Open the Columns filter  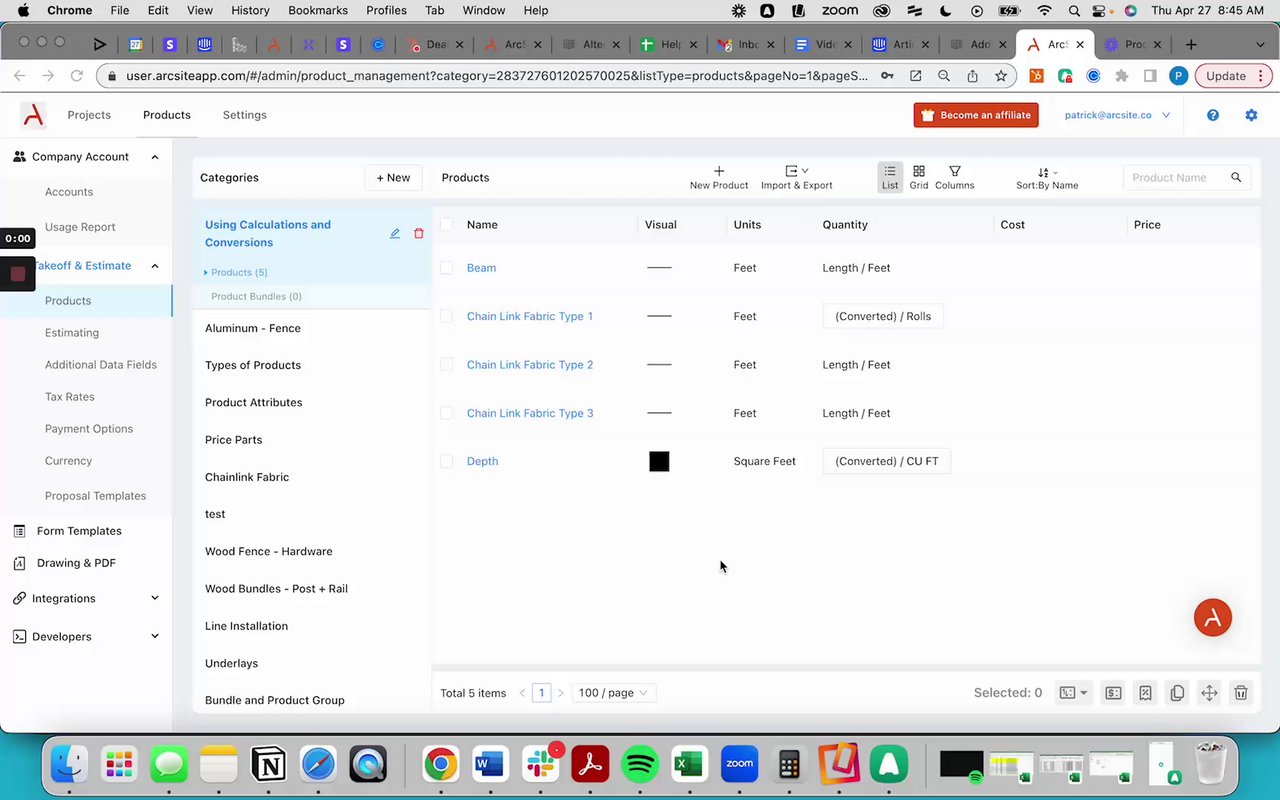pyautogui.click(x=955, y=177)
